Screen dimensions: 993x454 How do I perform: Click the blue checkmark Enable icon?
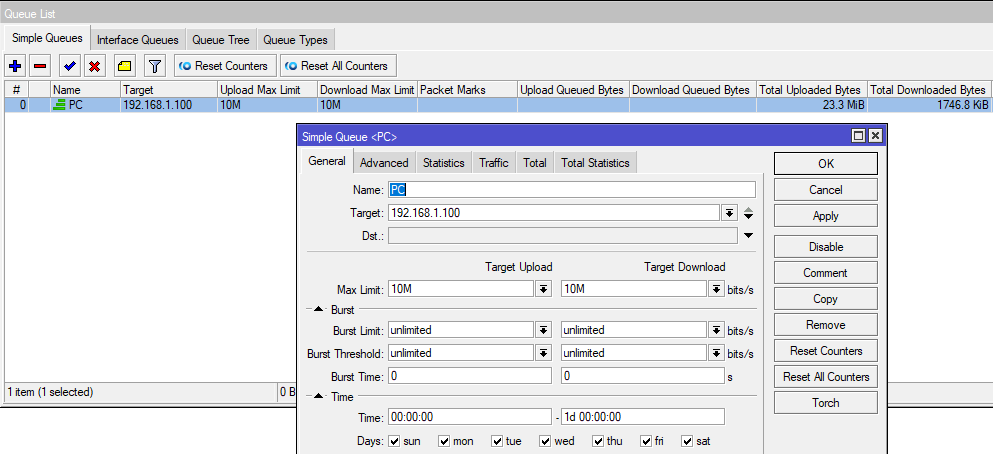tap(69, 66)
